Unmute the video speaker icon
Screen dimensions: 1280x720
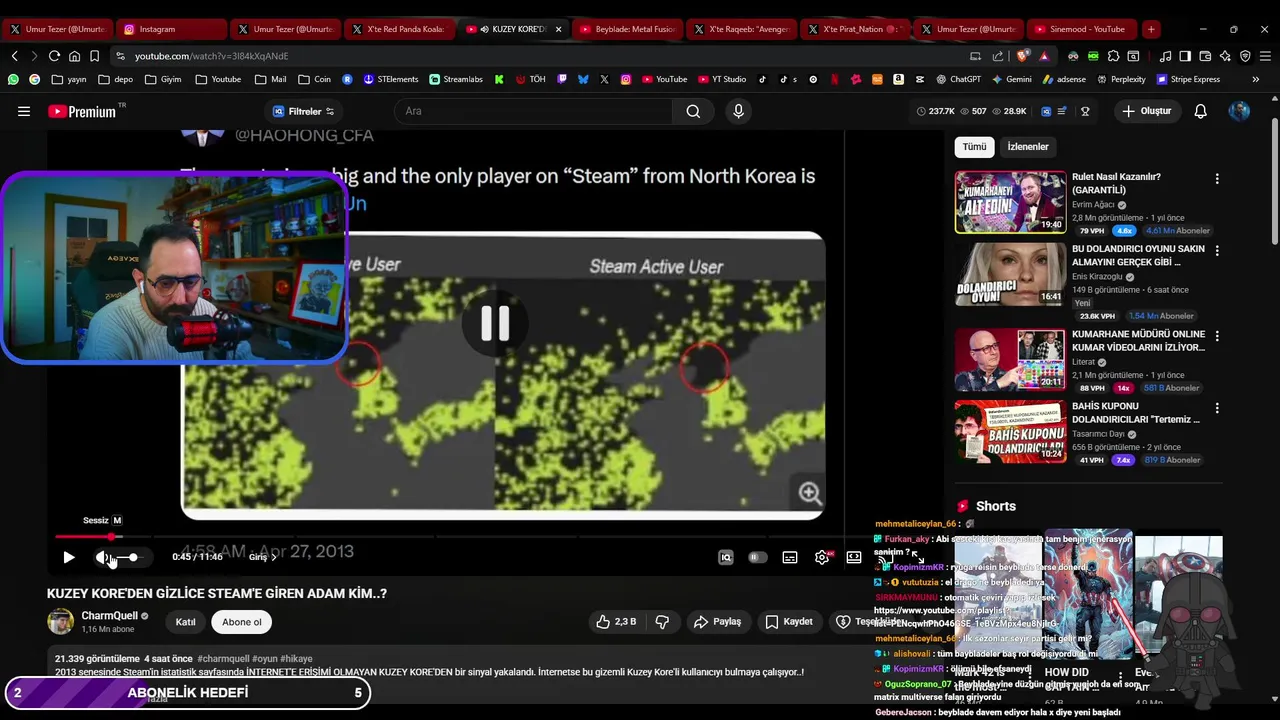click(103, 557)
